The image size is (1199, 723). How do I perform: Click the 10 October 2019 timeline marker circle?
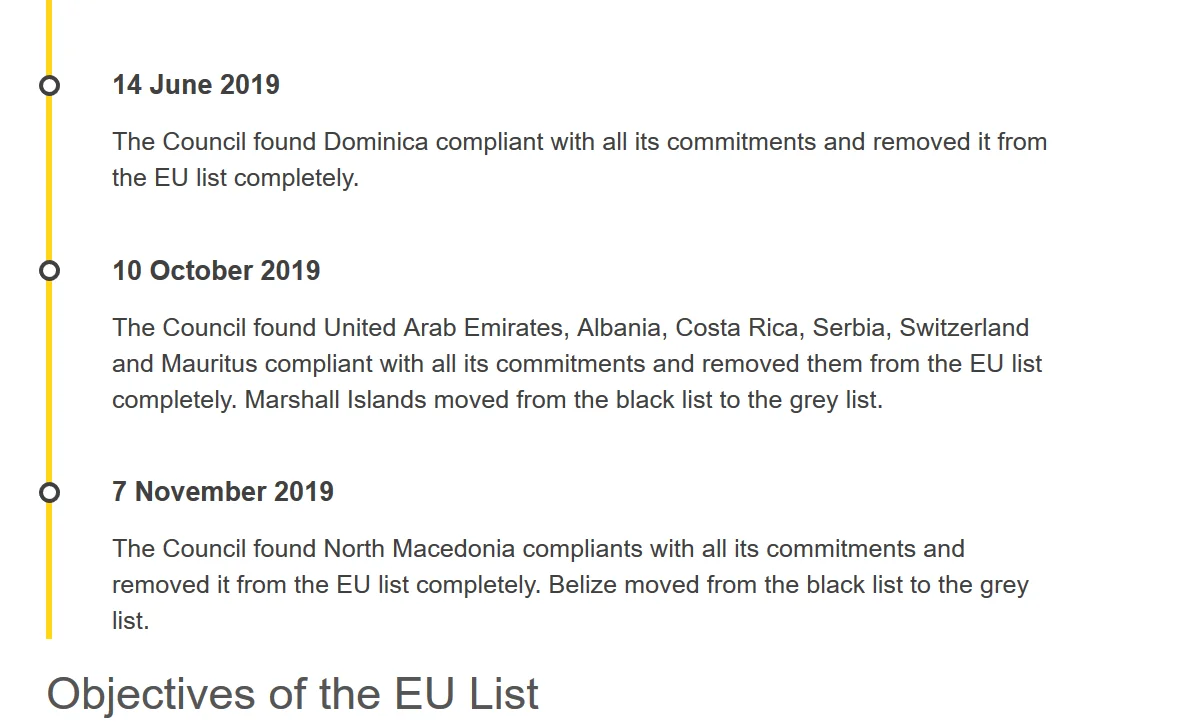[50, 271]
